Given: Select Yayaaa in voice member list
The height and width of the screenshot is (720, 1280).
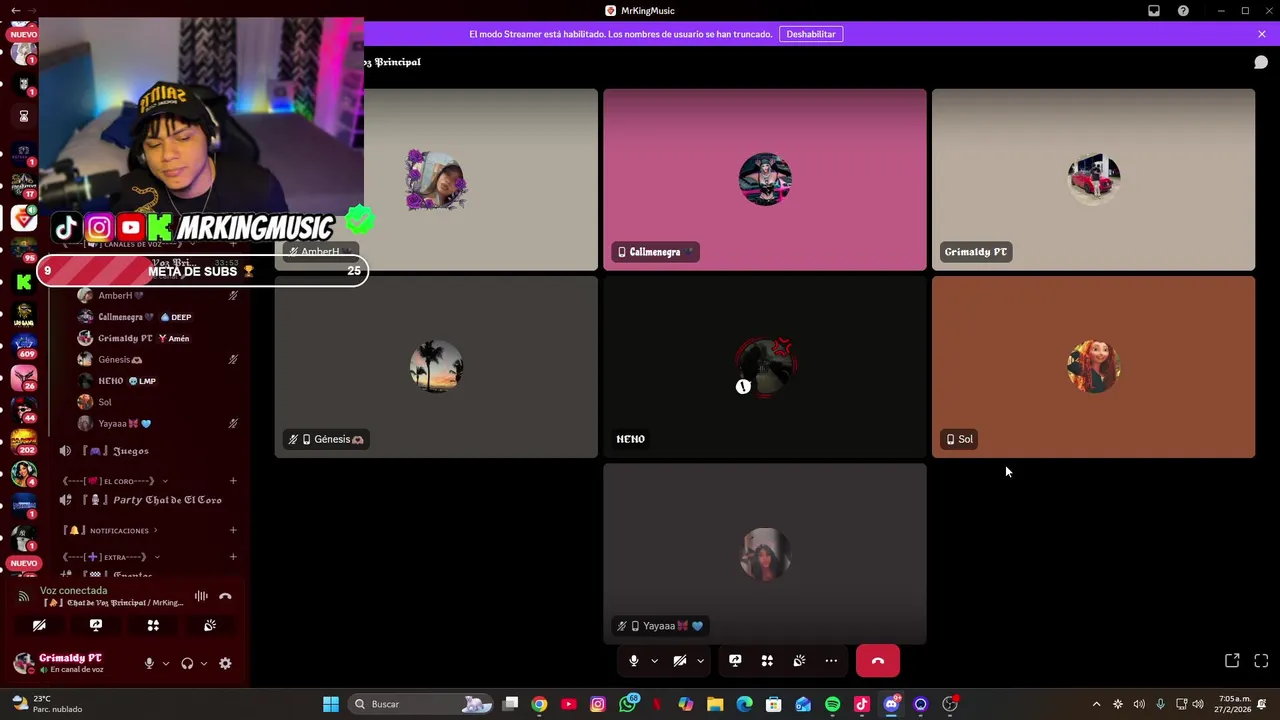Looking at the screenshot, I should pyautogui.click(x=158, y=424).
